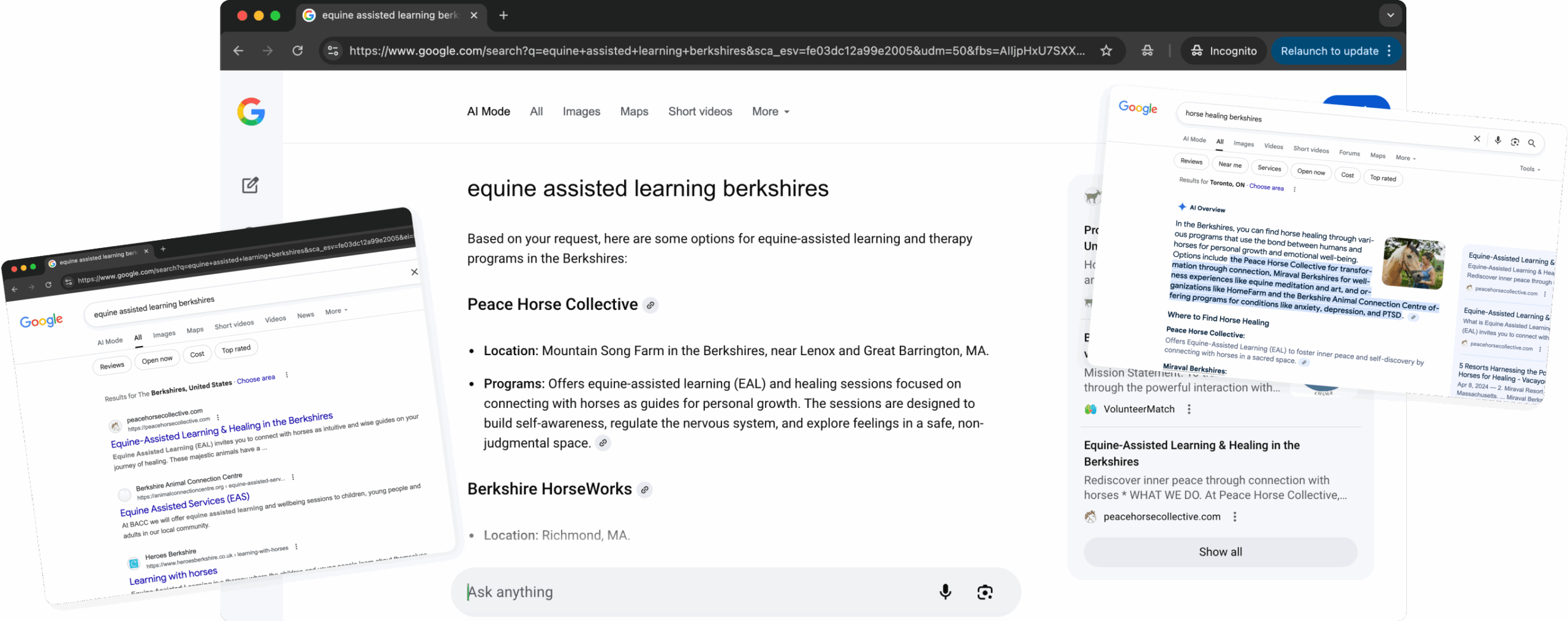Expand the three-dot menu beside peacehorsecollective.com
This screenshot has height=621, width=1568.
point(1236,516)
